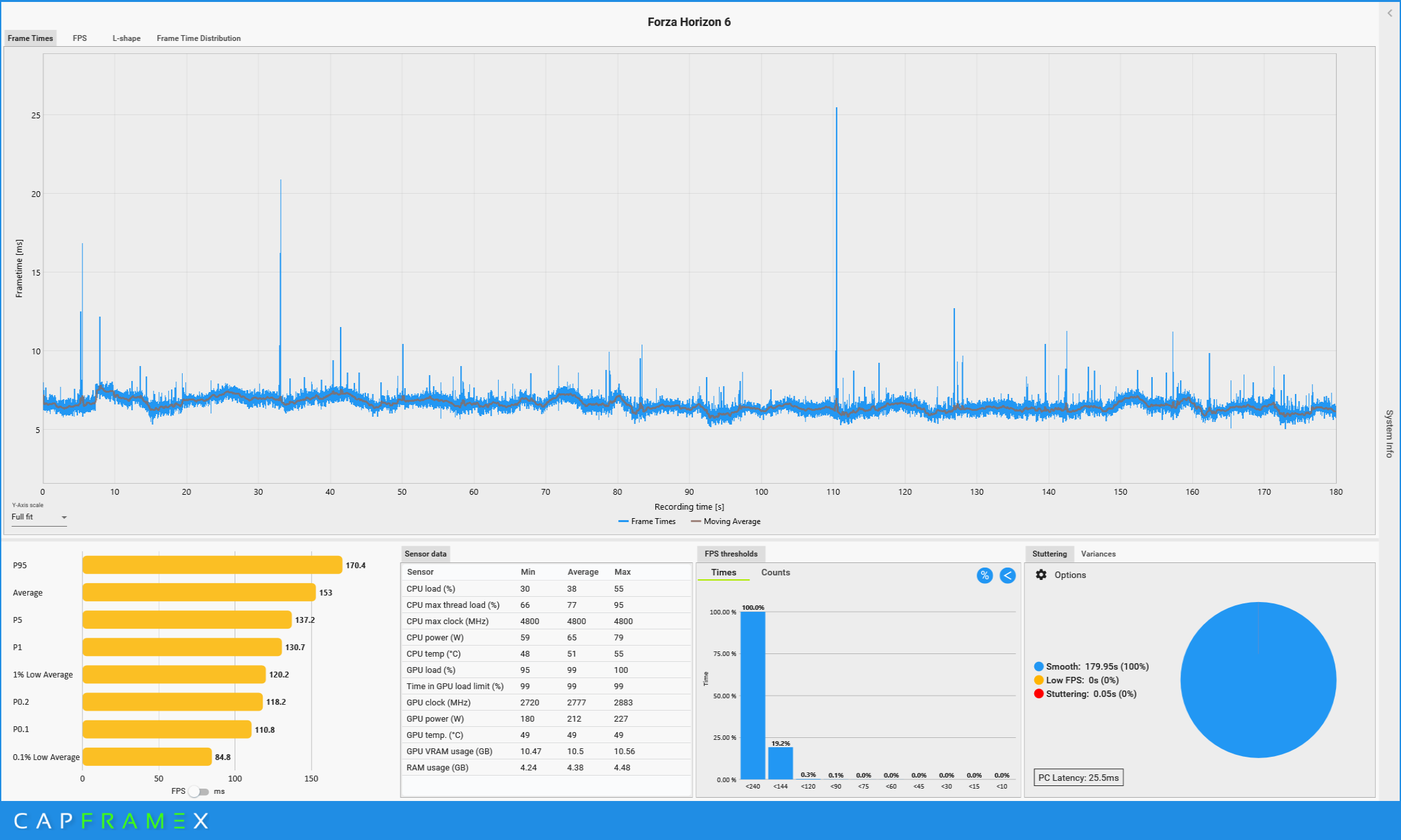The width and height of the screenshot is (1401, 840).
Task: Select the GPU temp. (°C) row
Action: [x=546, y=735]
